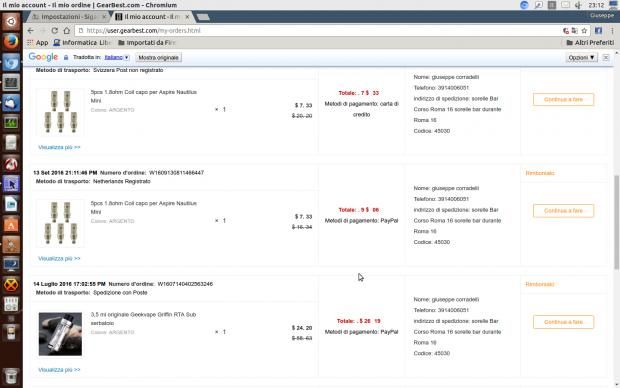Open the Opzioni dropdown in translate bar

[581, 58]
